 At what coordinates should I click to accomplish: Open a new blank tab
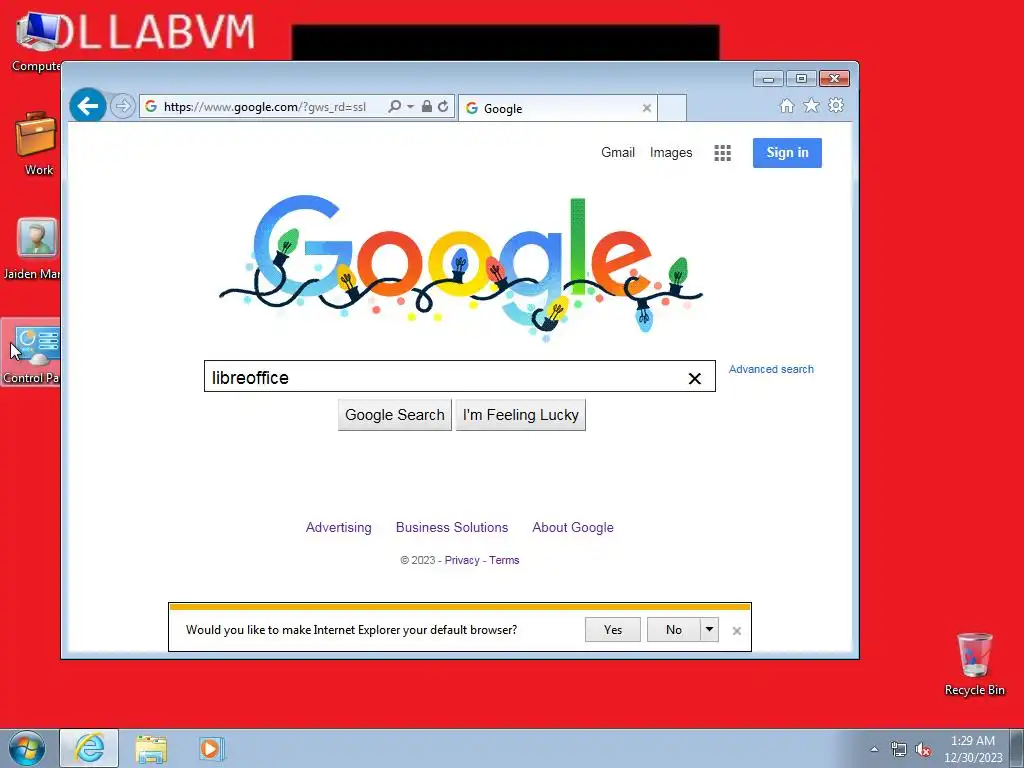672,108
